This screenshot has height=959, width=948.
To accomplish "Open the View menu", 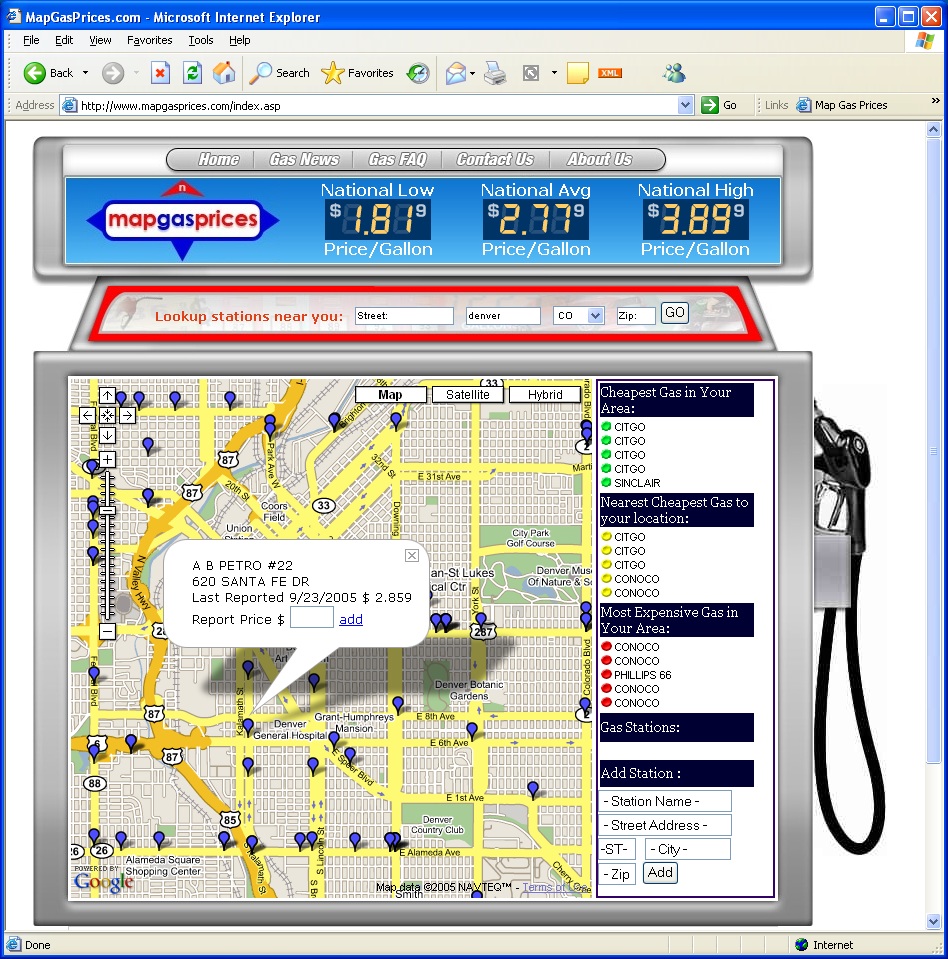I will click(x=100, y=40).
